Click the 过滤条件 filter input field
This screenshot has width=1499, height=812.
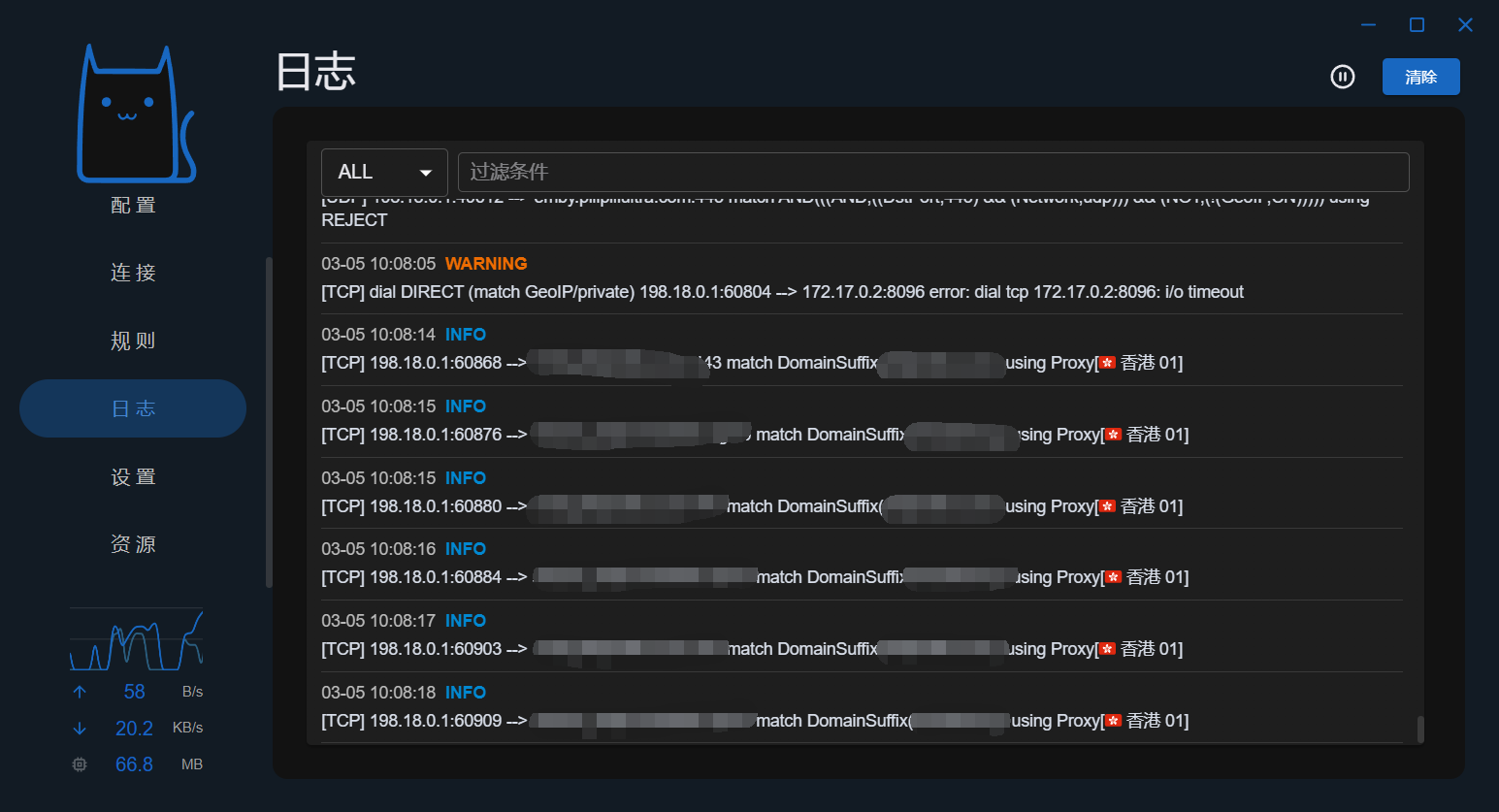click(x=932, y=172)
